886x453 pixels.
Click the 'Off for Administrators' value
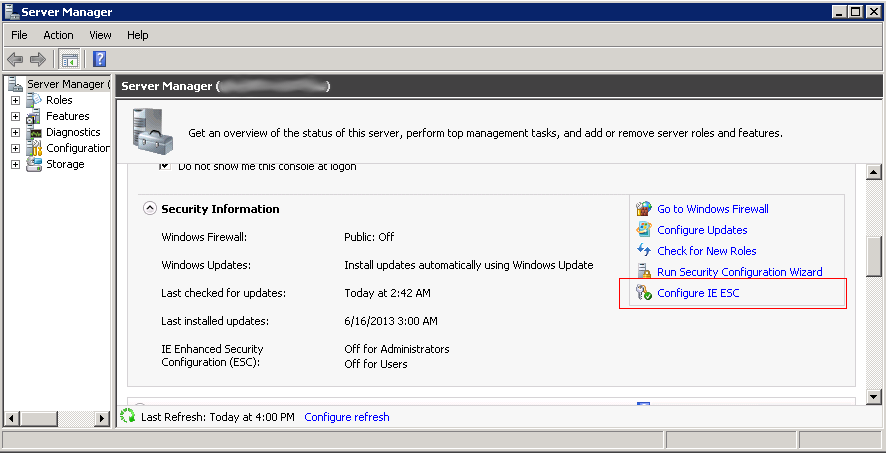pos(397,349)
